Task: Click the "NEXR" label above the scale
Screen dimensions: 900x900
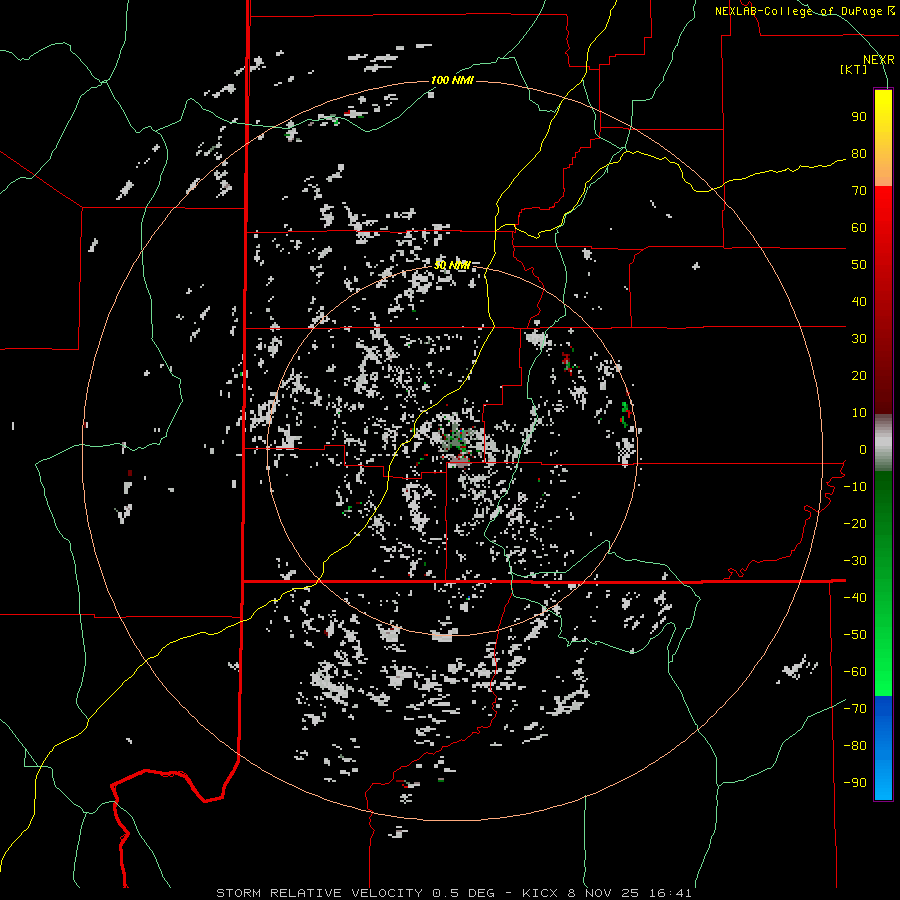Action: (x=879, y=60)
